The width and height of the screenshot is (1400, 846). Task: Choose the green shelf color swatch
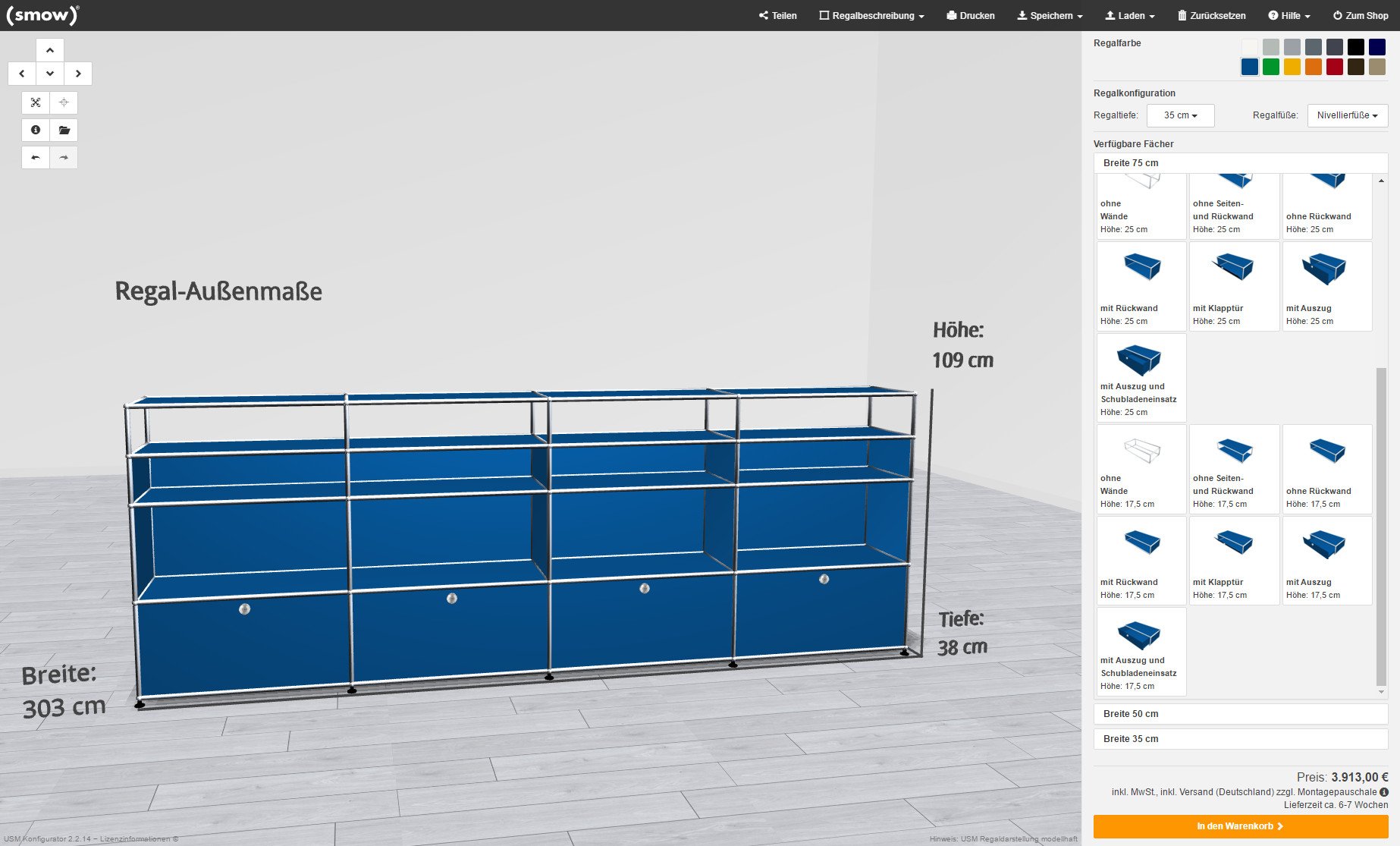(1271, 67)
